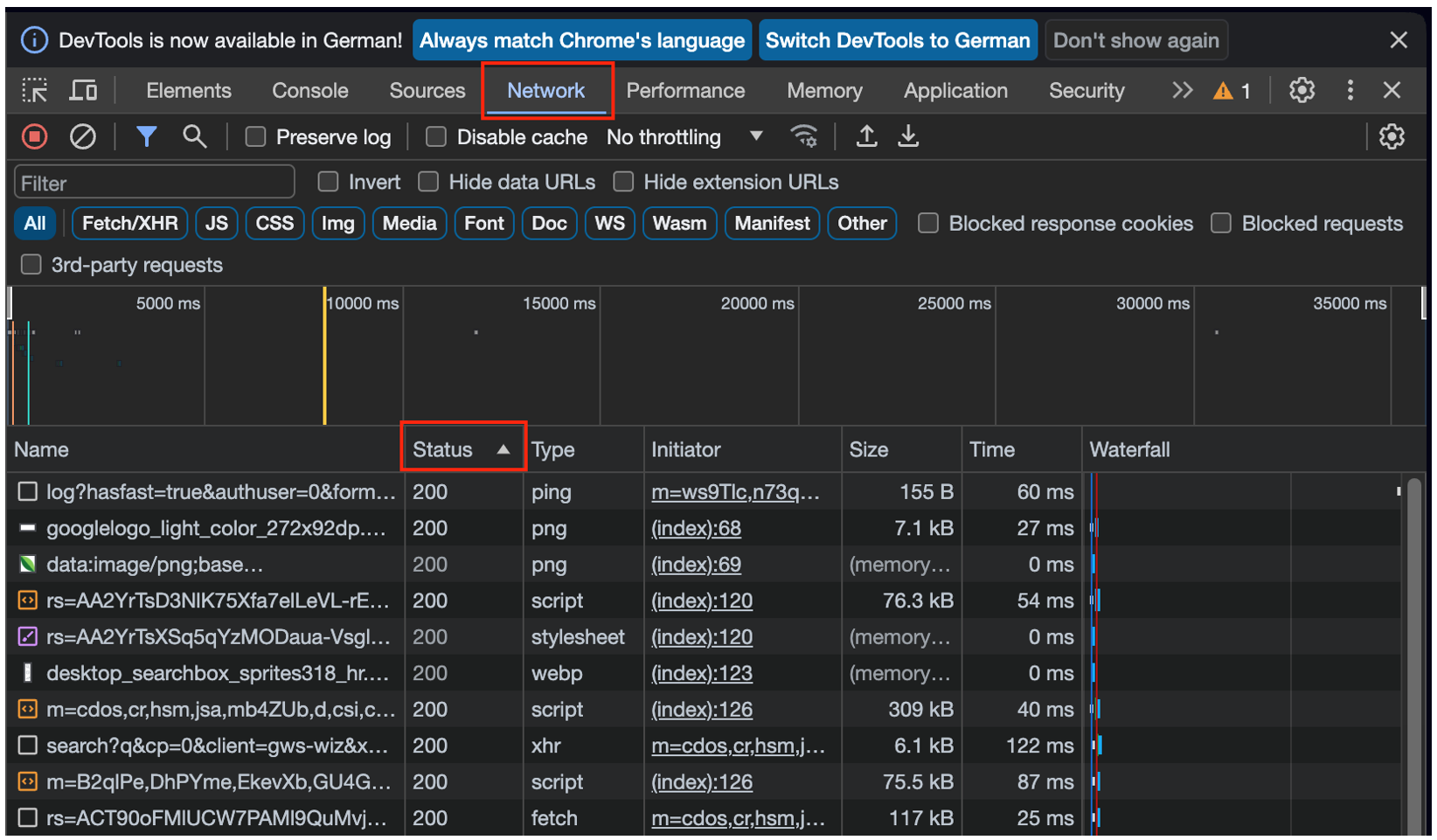Click script icon of m=B2qlPe row
This screenshot has width=1437, height=840.
[28, 781]
